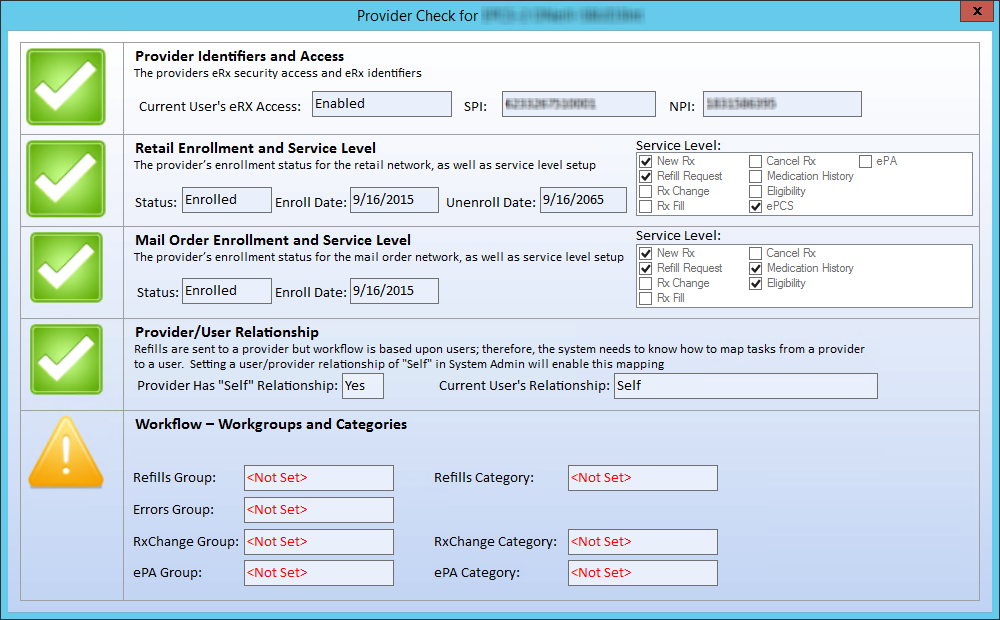Click the RxChange Category field

pos(643,542)
